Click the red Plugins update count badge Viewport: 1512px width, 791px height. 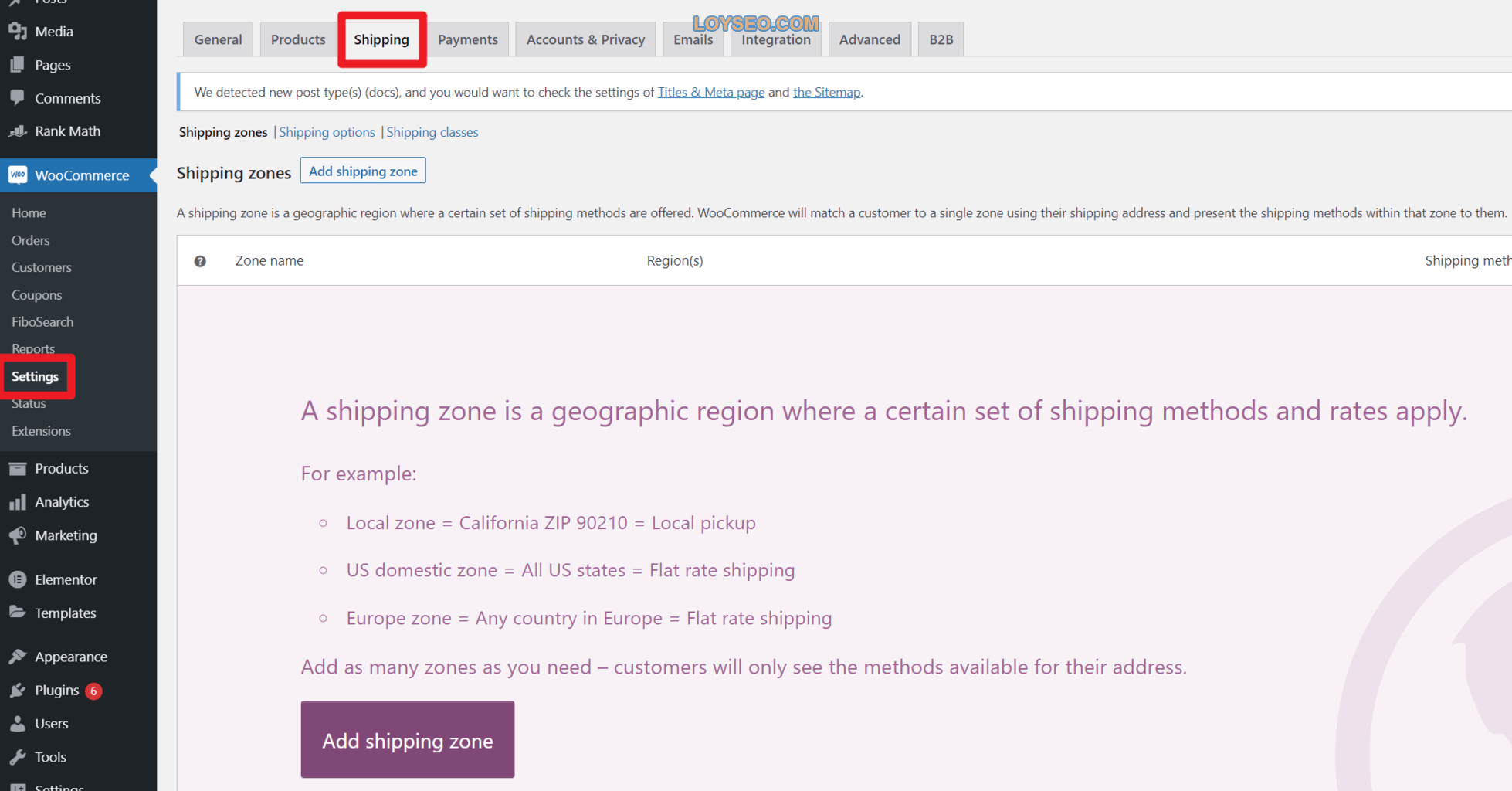pos(93,691)
